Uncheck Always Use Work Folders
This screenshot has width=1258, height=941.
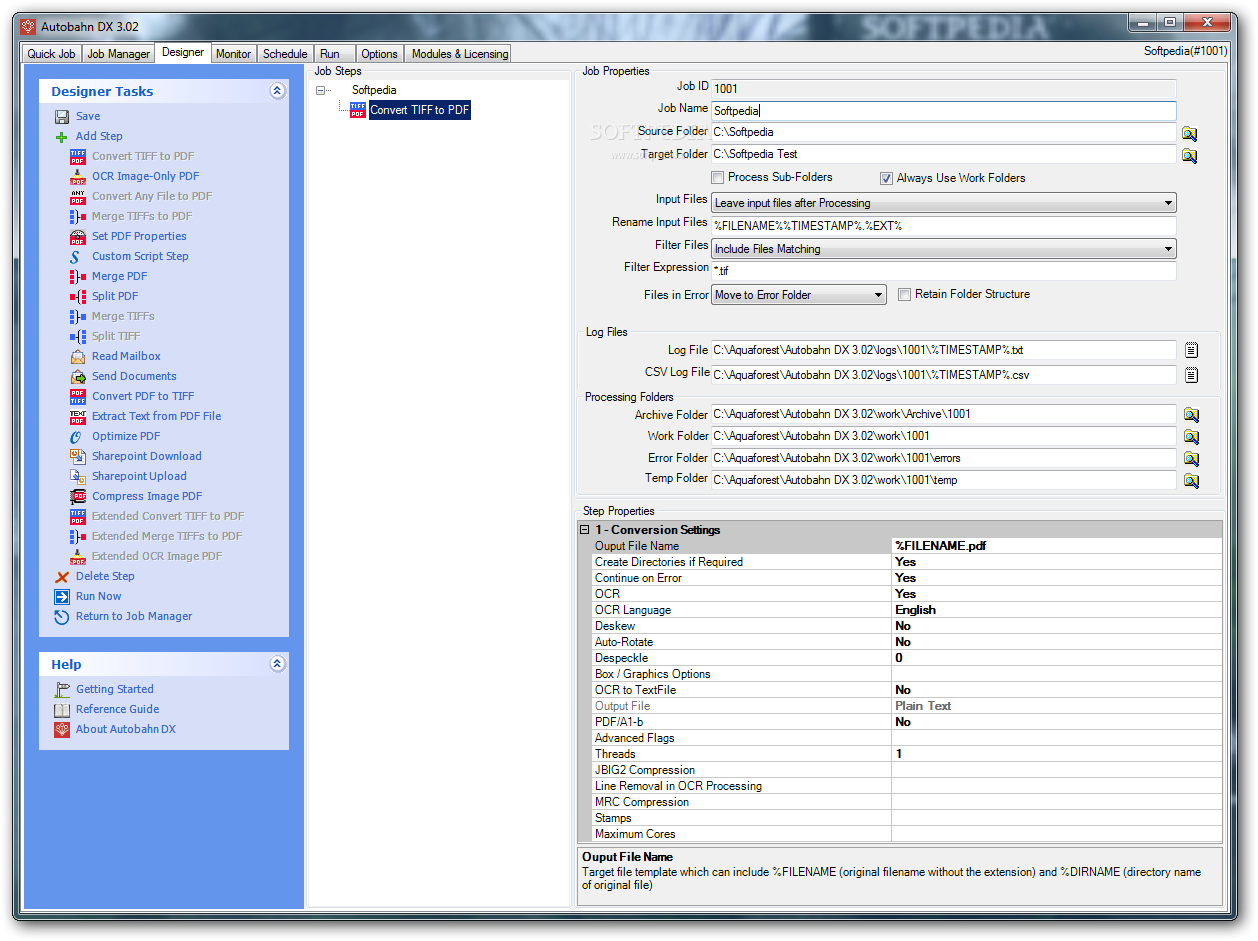(x=886, y=178)
